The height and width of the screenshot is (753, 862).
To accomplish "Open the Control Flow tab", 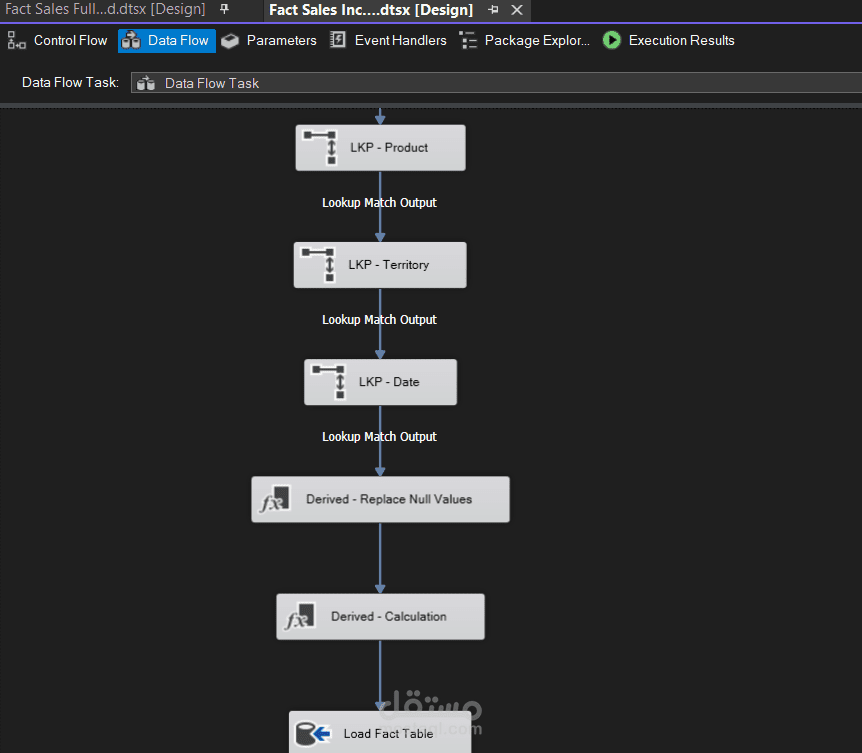I will (x=57, y=41).
